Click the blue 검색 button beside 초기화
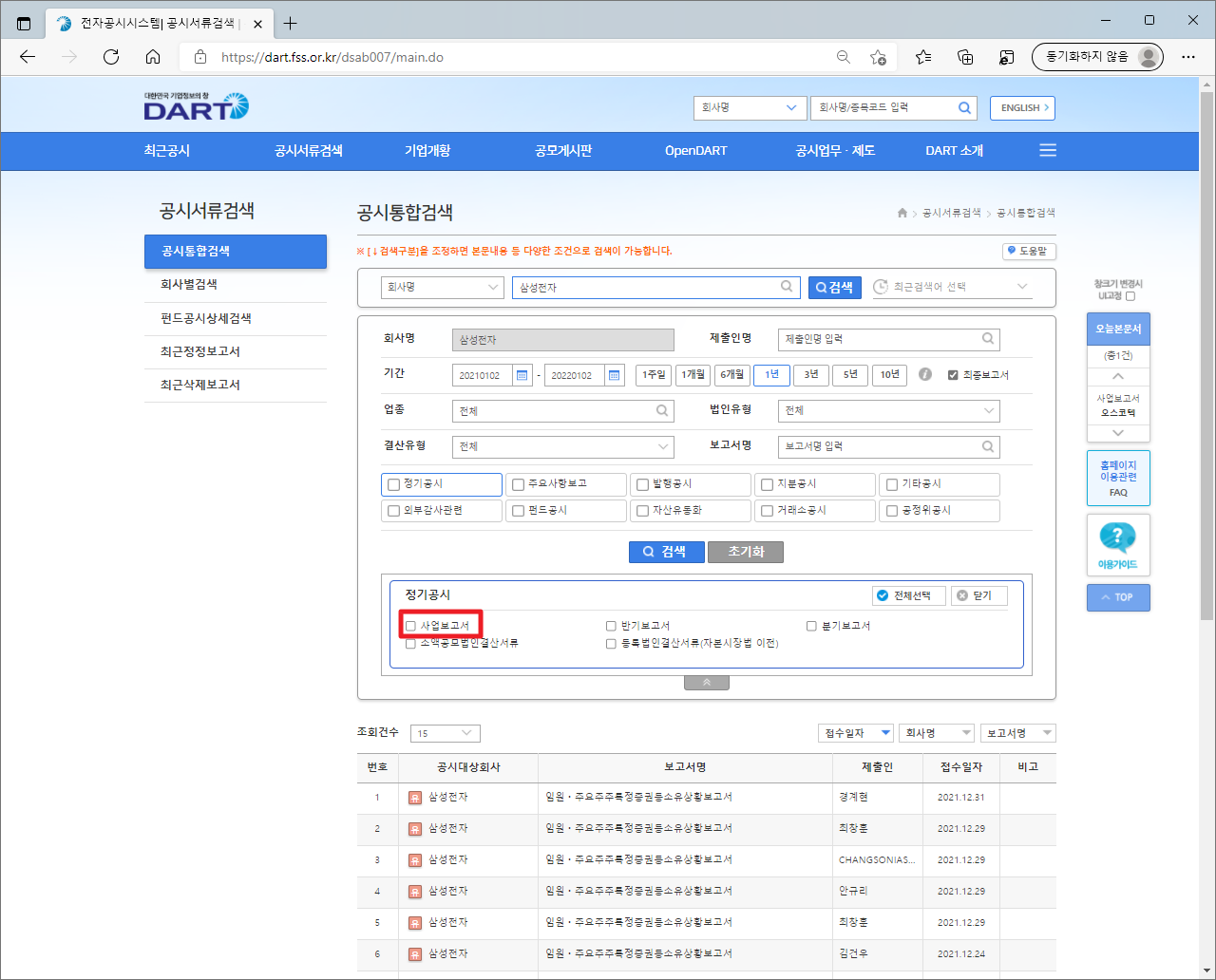 666,552
